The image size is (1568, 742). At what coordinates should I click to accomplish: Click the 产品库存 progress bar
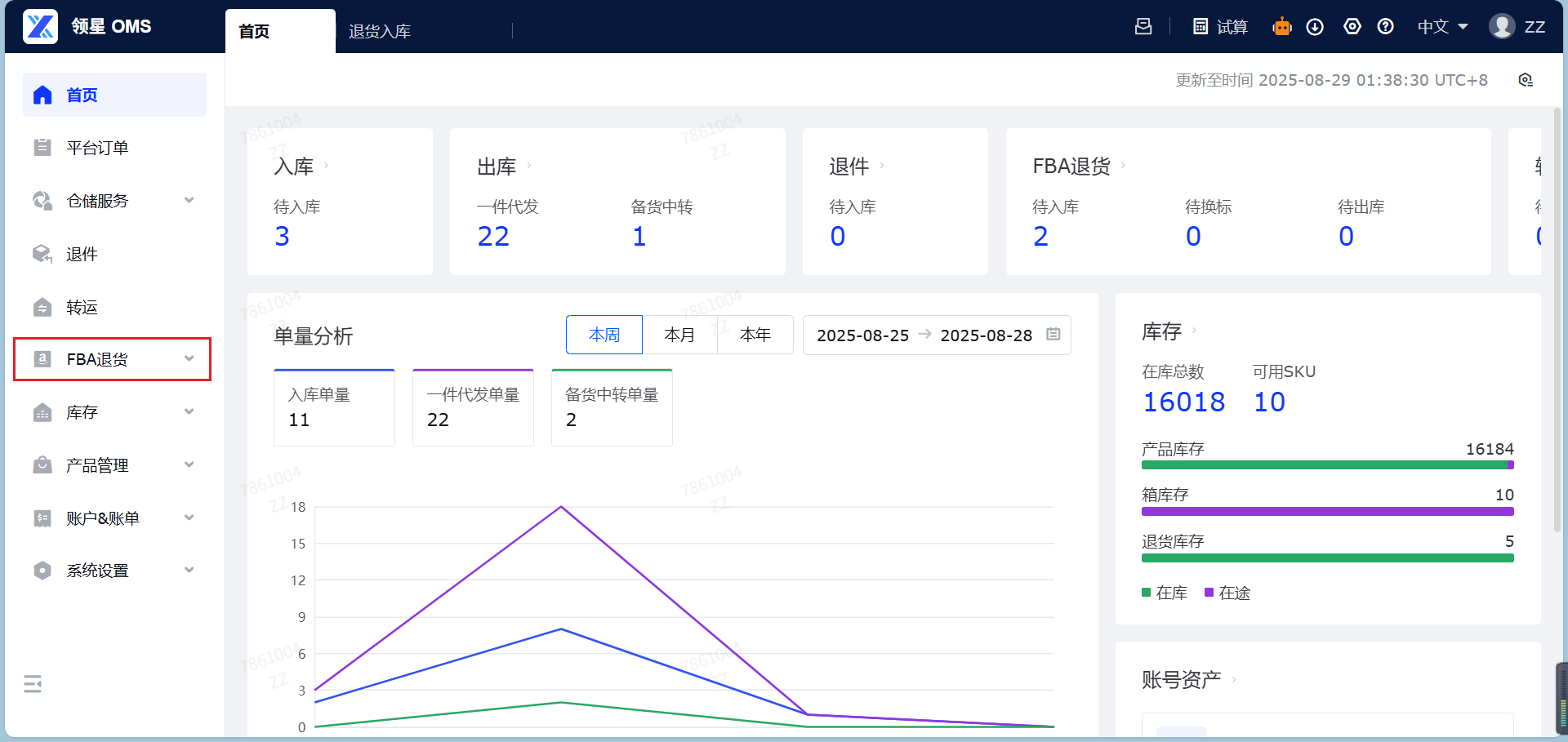(x=1327, y=465)
